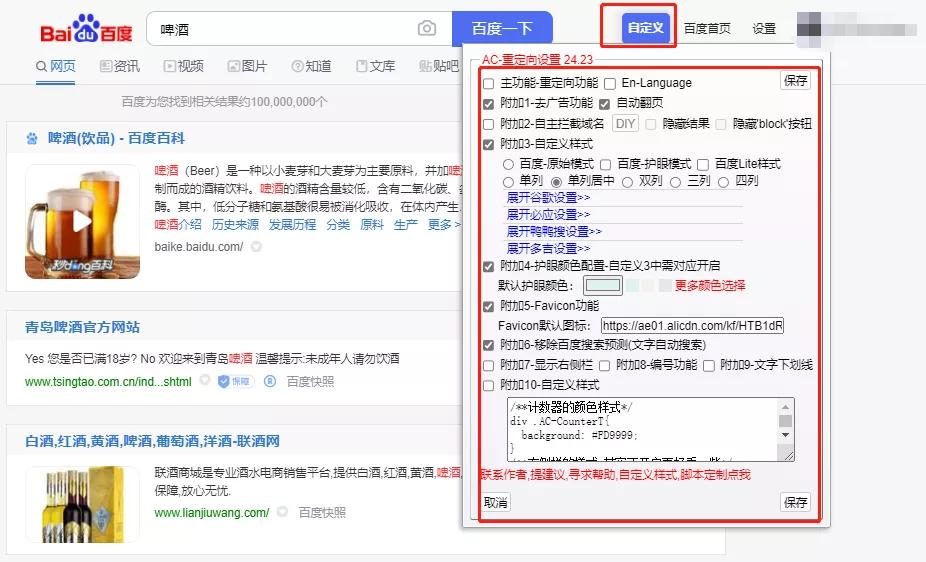Select 单列居中 layout radio

coord(556,182)
